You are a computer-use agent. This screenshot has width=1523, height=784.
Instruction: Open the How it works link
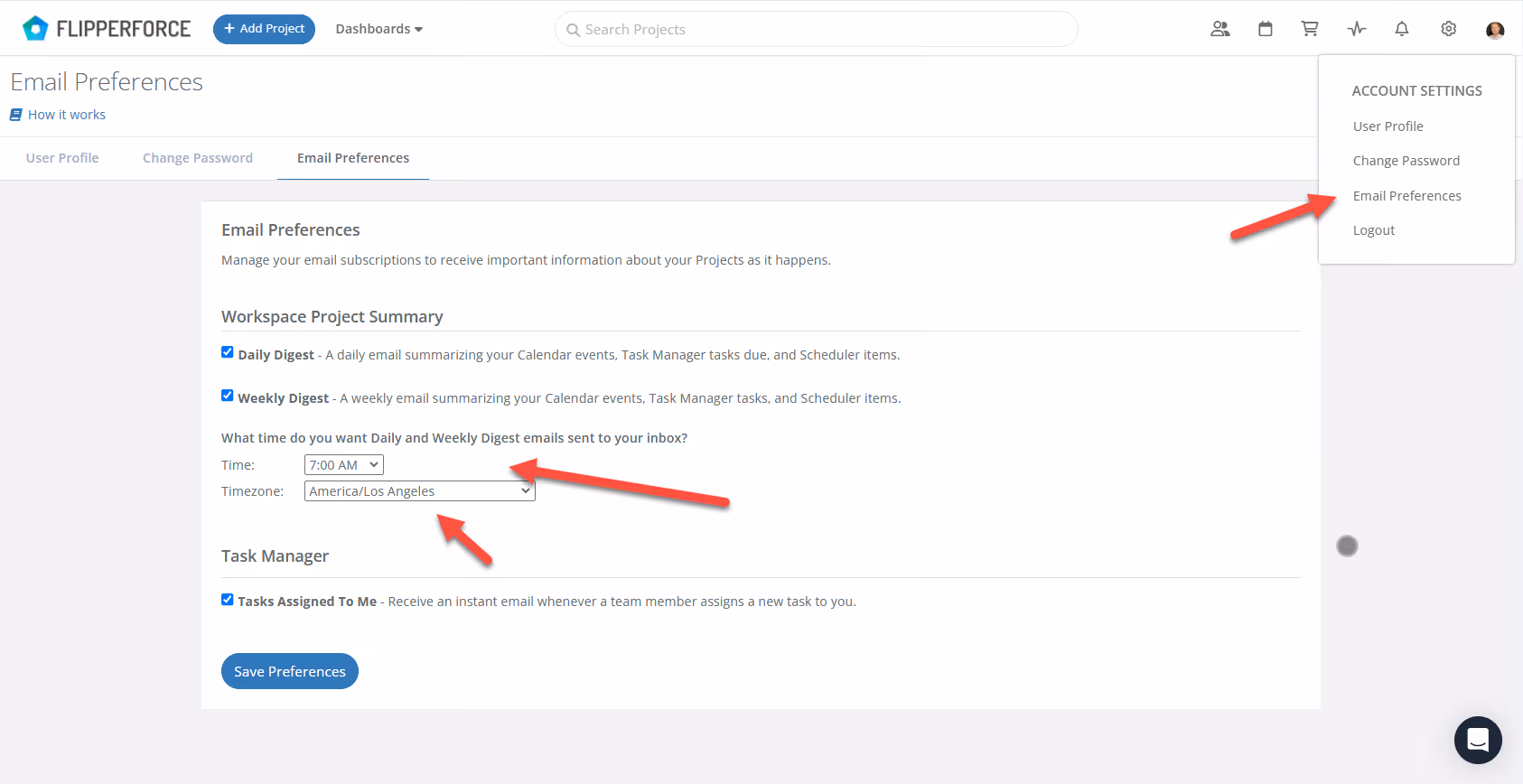point(67,115)
